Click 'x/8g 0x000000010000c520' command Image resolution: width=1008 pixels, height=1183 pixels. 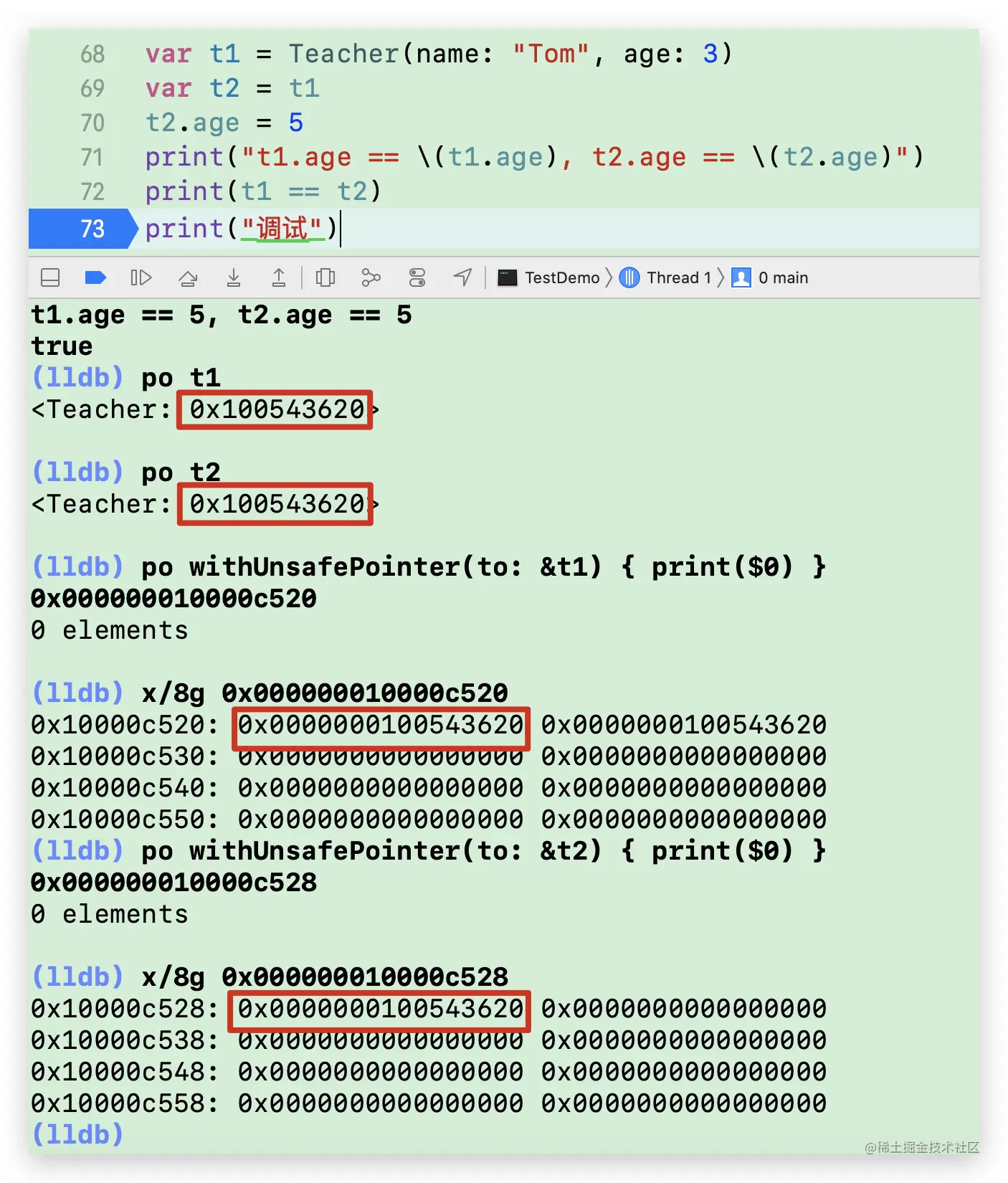click(325, 693)
